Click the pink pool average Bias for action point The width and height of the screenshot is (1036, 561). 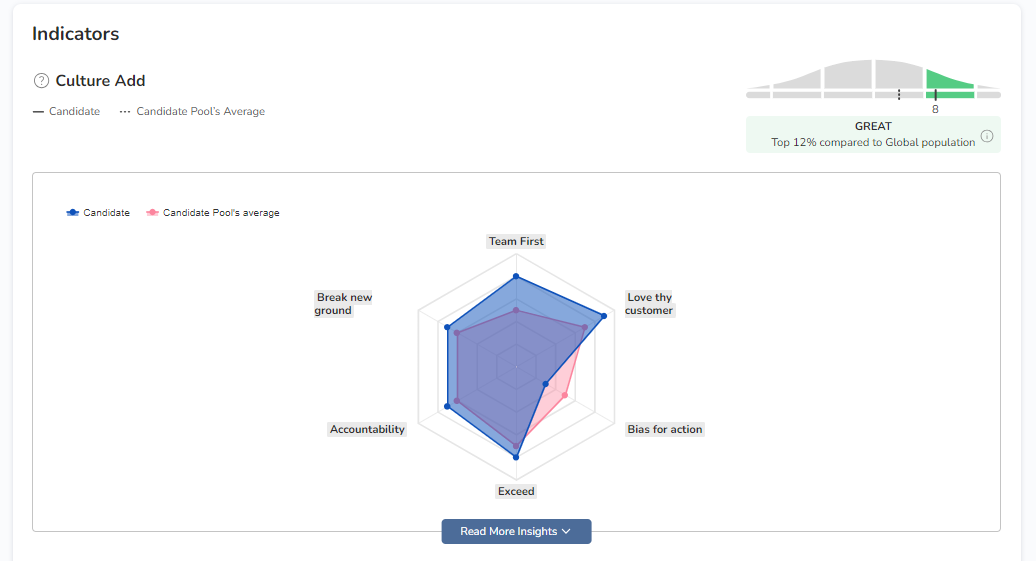pyautogui.click(x=566, y=395)
